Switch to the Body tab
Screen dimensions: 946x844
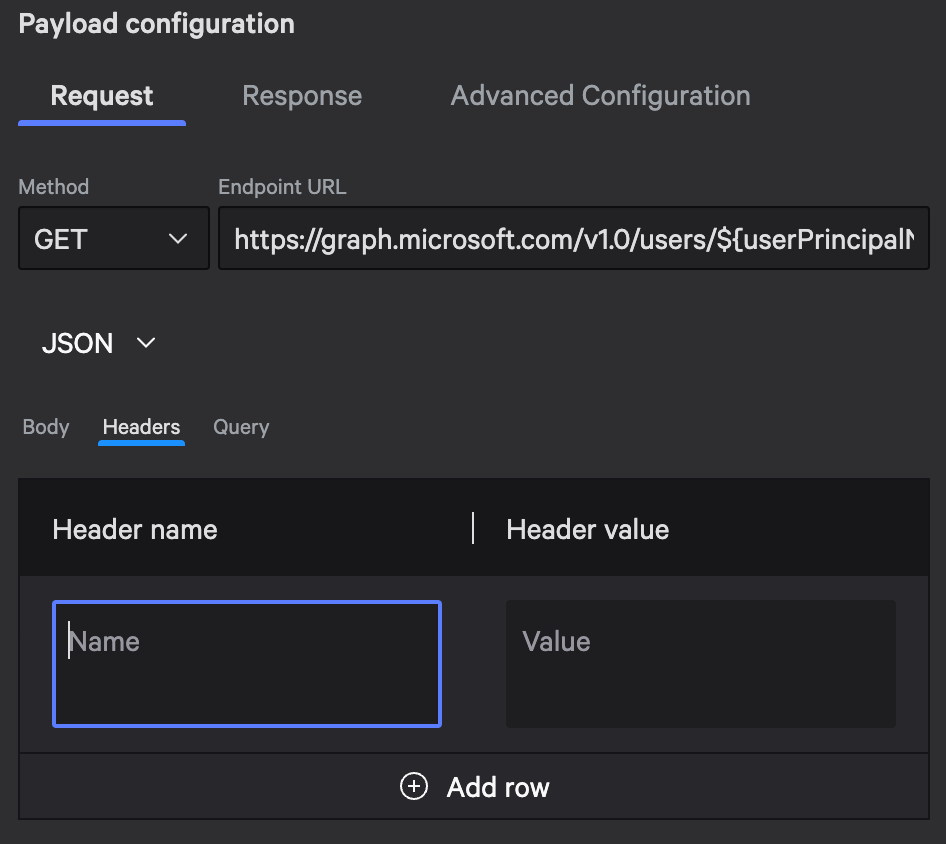[x=45, y=427]
